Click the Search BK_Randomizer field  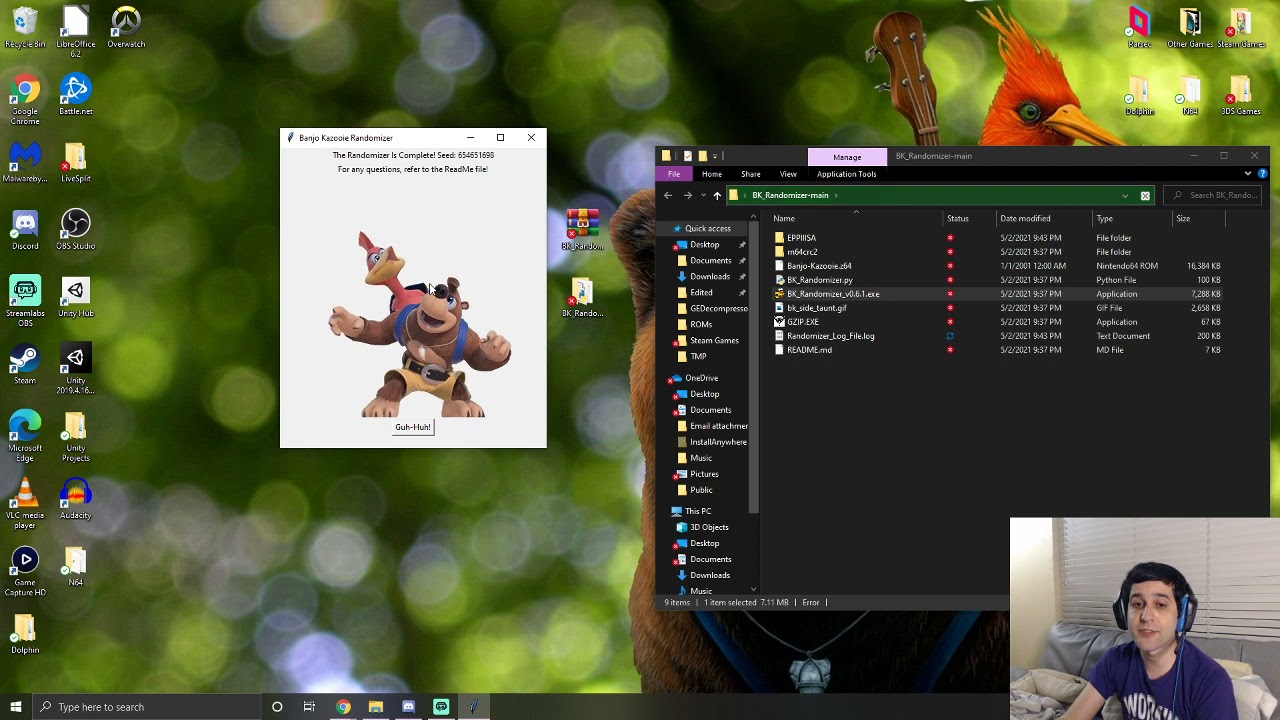pos(1215,195)
